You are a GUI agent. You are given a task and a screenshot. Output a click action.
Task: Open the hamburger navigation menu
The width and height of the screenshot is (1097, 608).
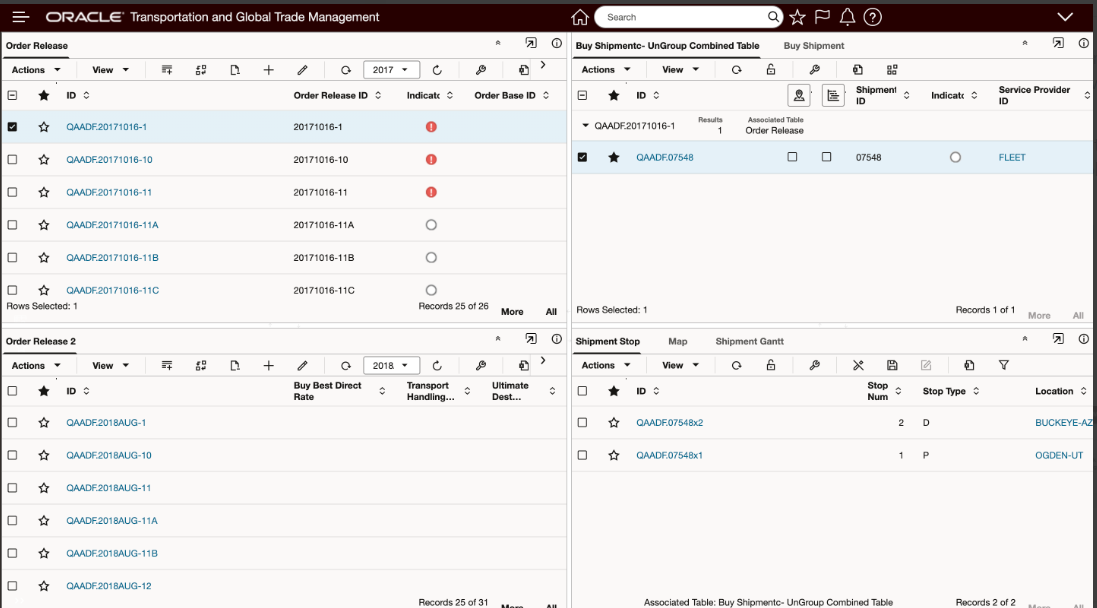point(21,17)
